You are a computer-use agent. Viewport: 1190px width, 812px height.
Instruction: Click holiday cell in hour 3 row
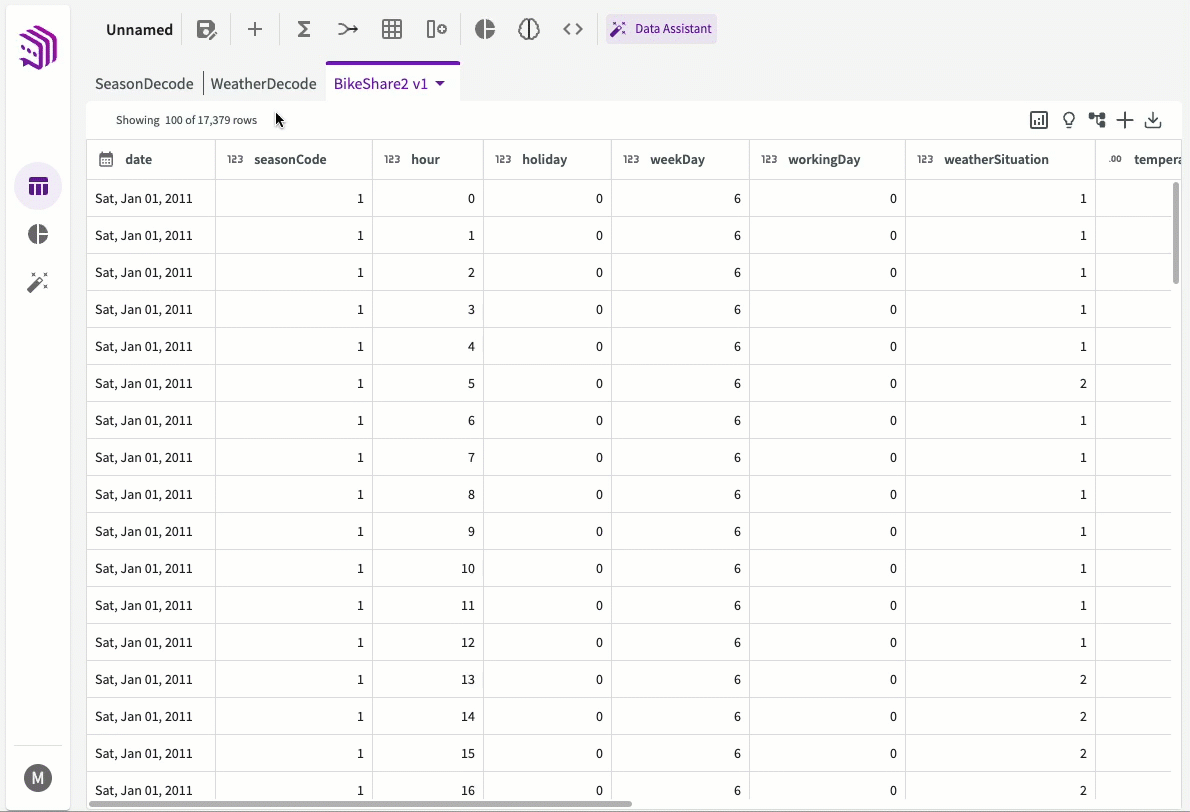point(547,309)
